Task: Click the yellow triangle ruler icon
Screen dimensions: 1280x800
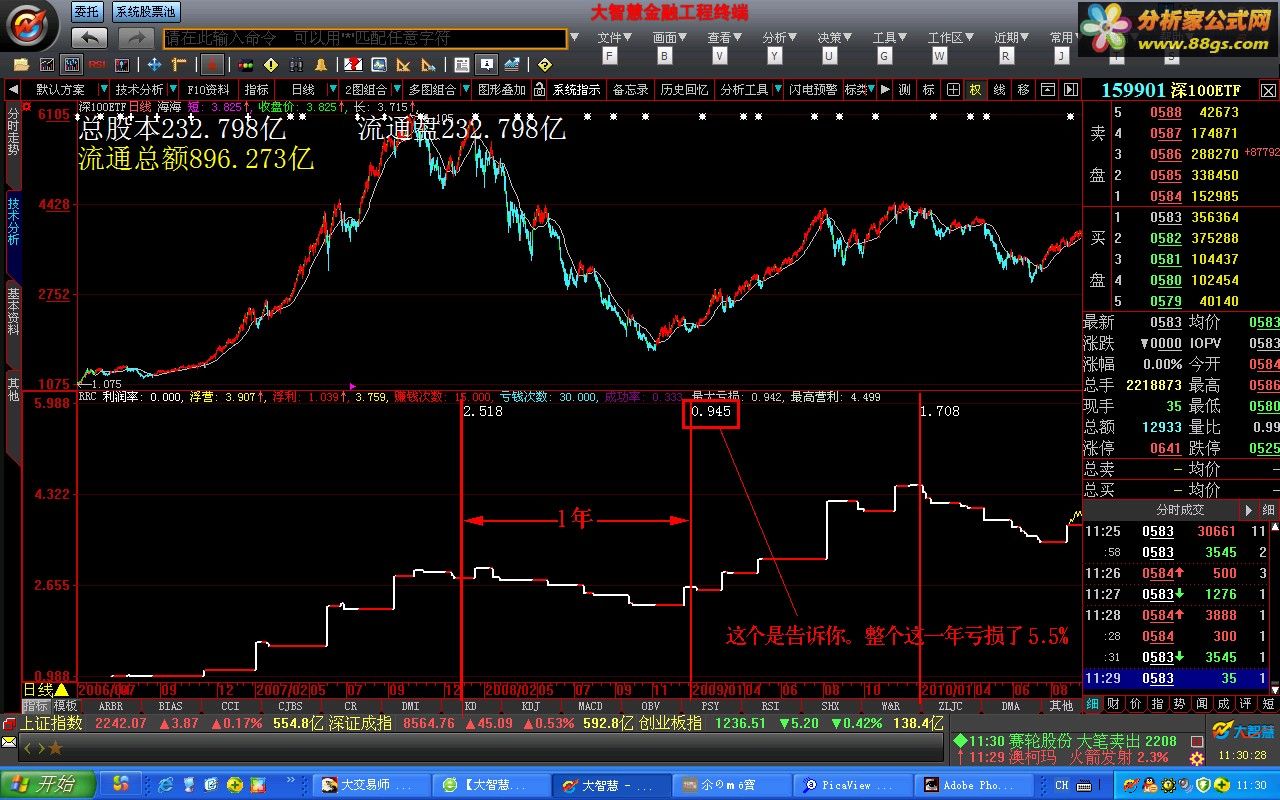Action: point(404,65)
